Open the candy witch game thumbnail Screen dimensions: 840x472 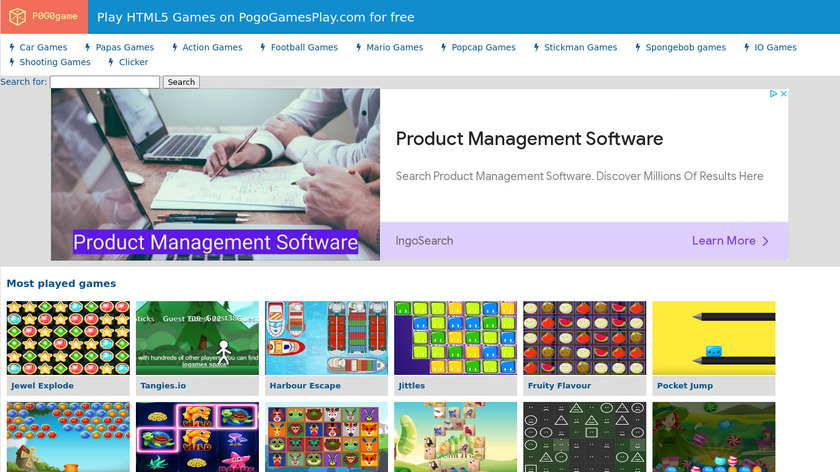pyautogui.click(x=714, y=437)
